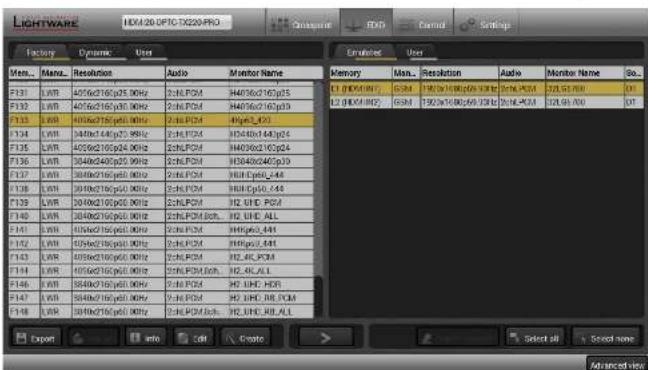
Task: Click the Export button with disk icon
Action: 36,339
